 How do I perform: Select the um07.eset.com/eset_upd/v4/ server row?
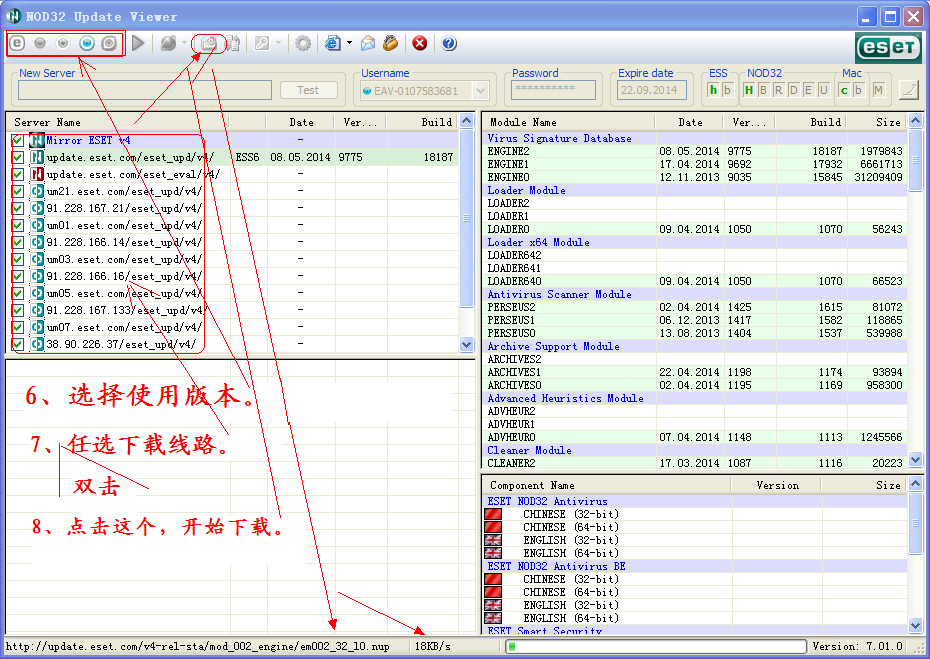[234, 327]
